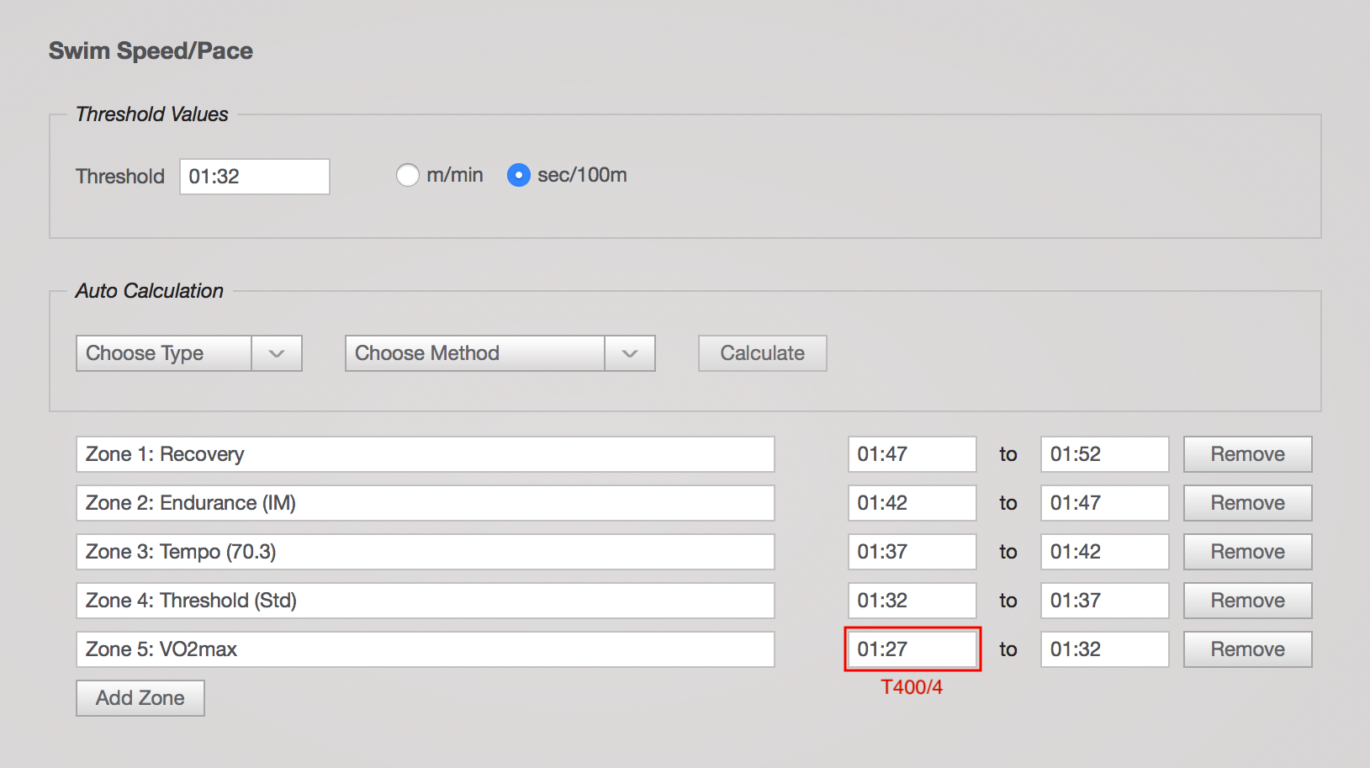This screenshot has width=1370, height=768.
Task: Click the Add Zone button
Action: coord(140,698)
